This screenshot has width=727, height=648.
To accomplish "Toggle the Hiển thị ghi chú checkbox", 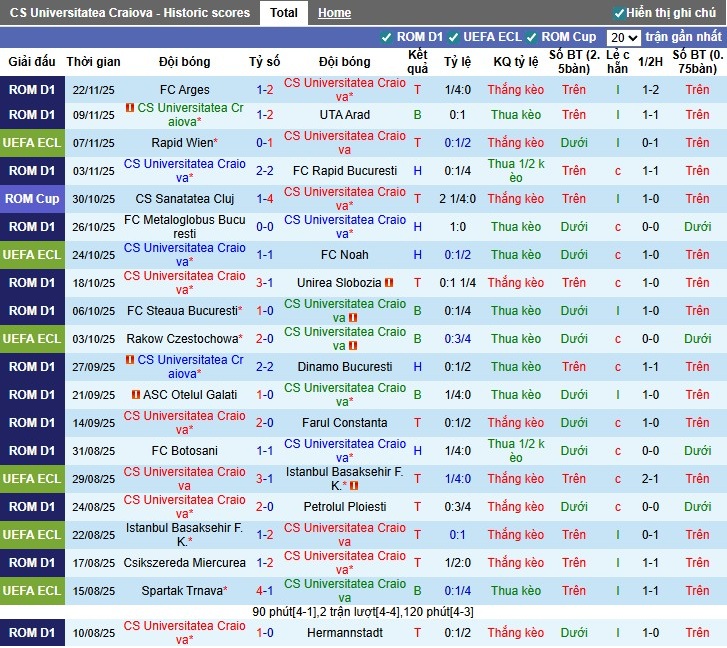I will (x=619, y=13).
